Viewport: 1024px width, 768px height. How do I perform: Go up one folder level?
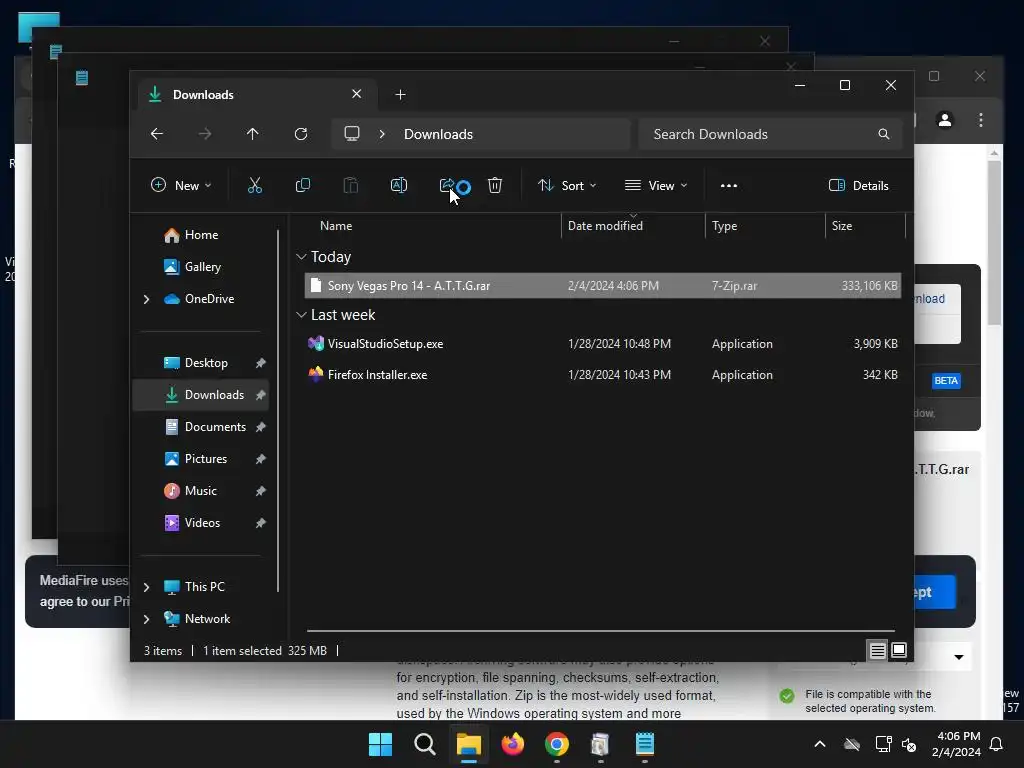pyautogui.click(x=253, y=134)
